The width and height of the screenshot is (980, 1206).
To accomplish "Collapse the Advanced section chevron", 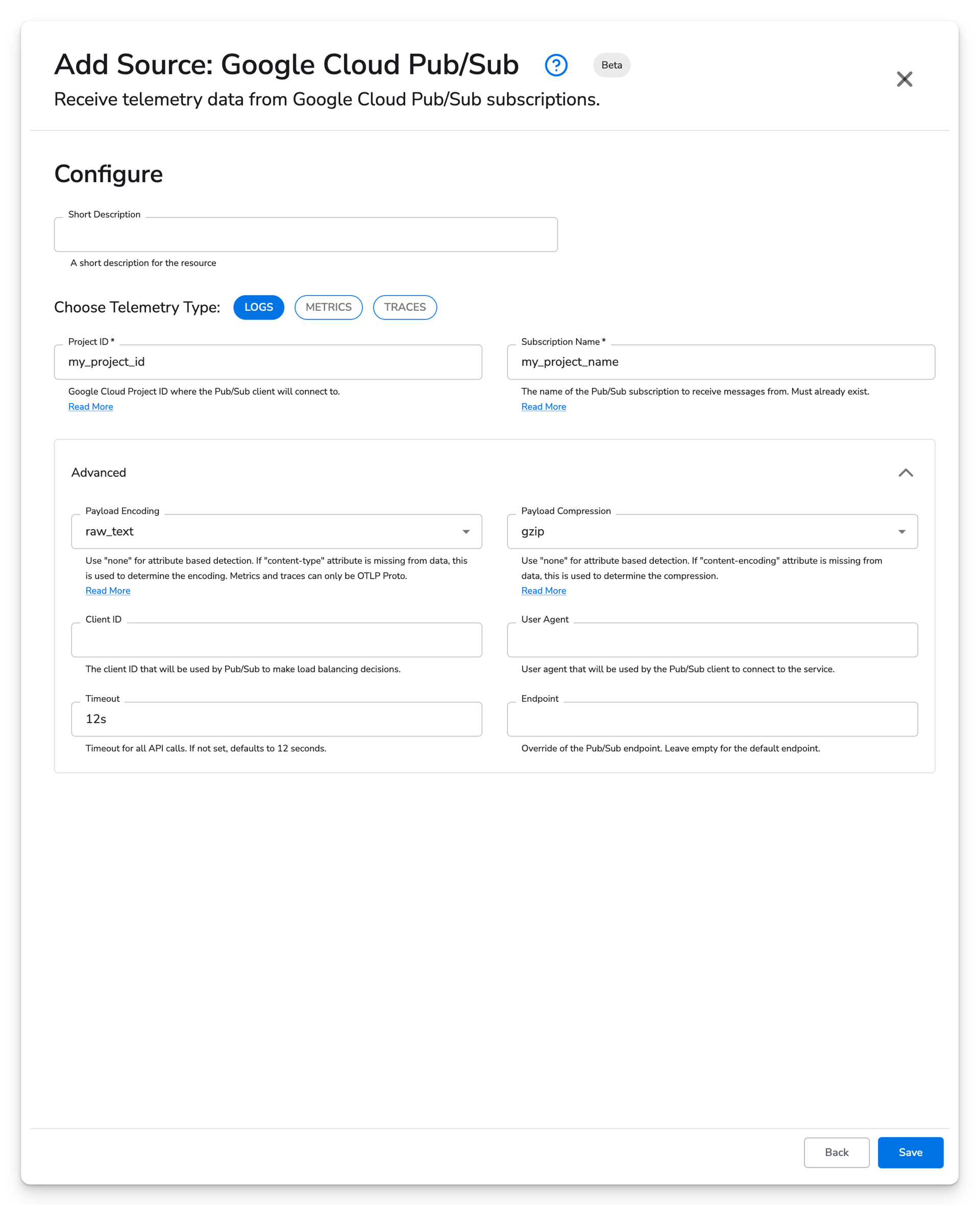I will 905,473.
